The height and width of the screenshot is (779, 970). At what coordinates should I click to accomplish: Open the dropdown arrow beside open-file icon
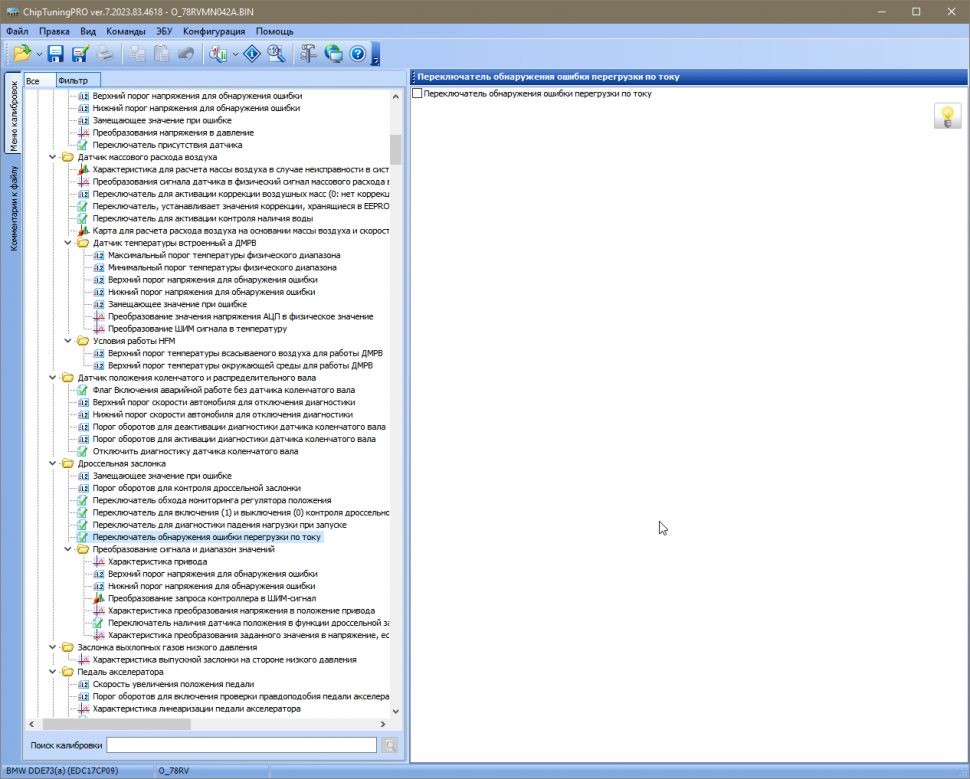[39, 54]
